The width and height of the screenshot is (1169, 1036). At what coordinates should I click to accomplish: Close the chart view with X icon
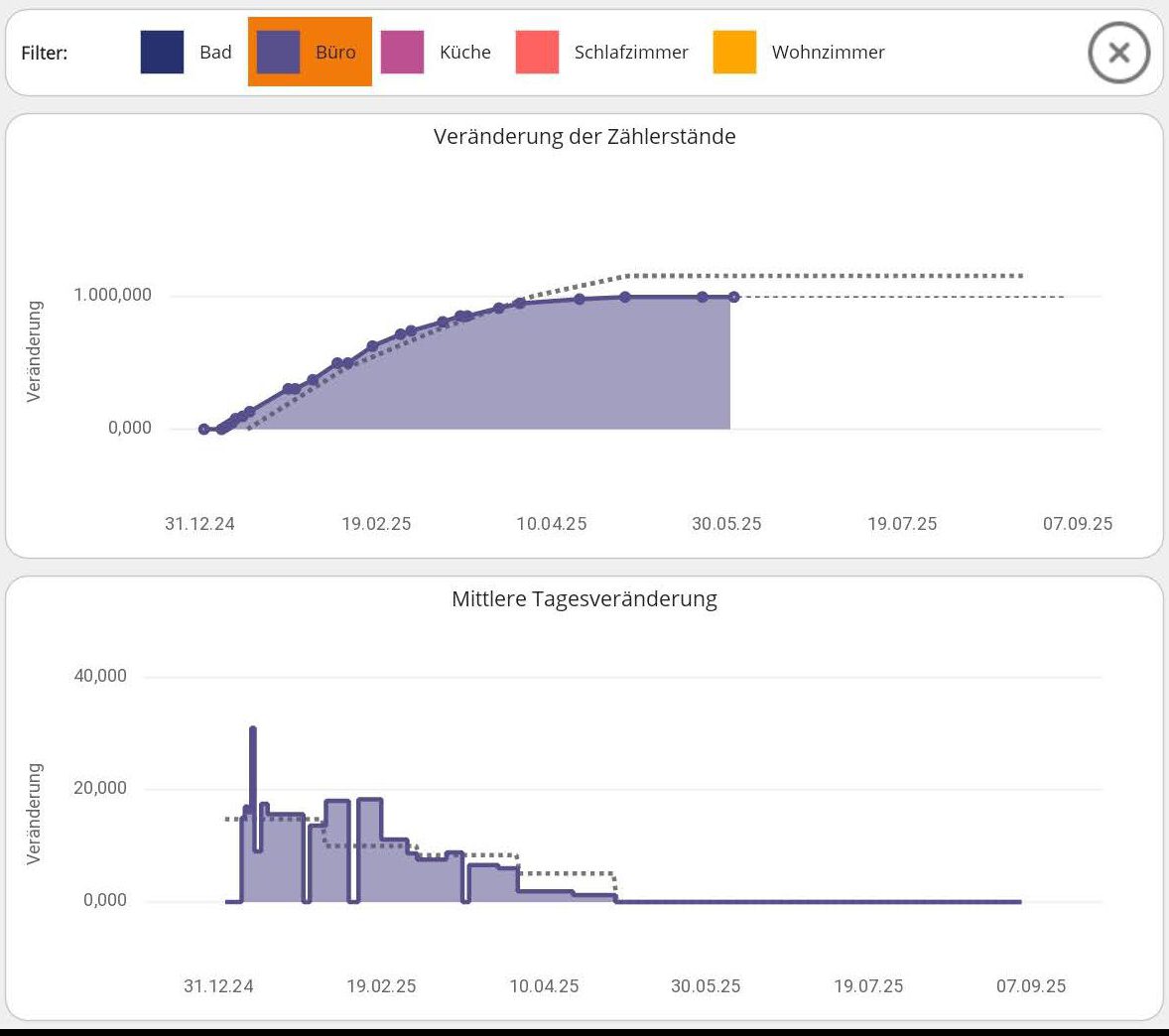[x=1118, y=54]
